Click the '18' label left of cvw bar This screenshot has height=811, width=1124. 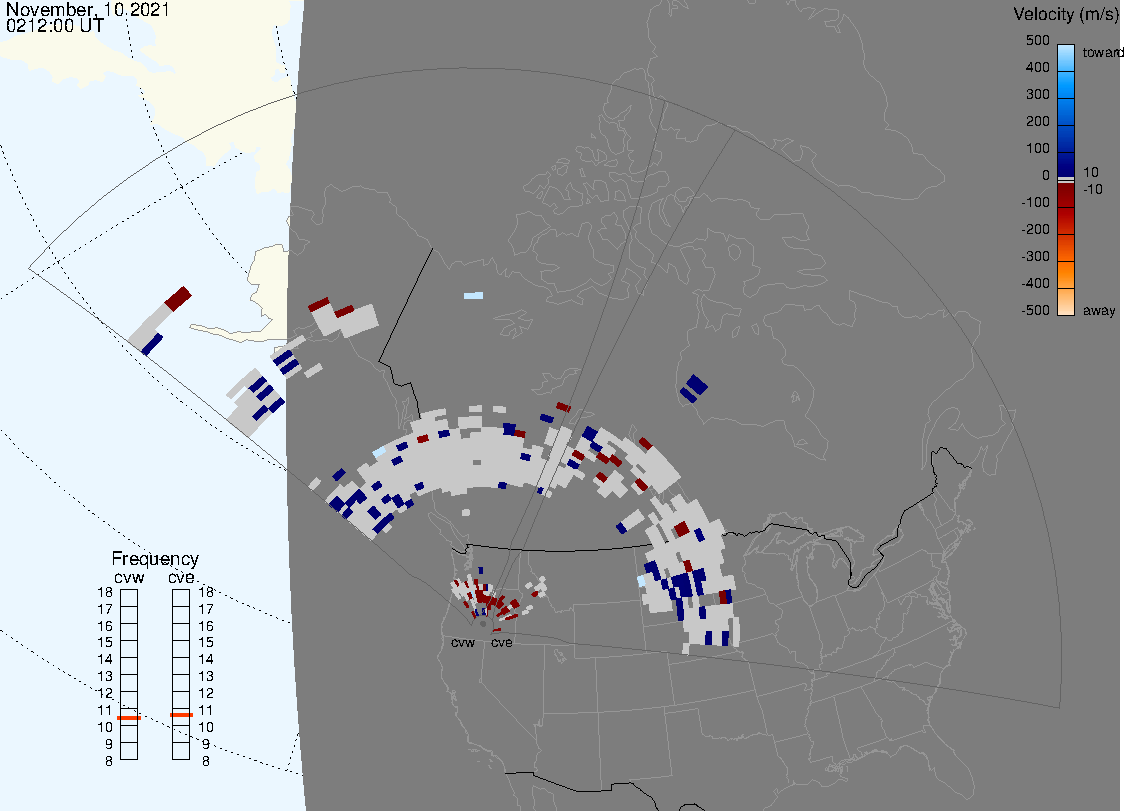click(105, 592)
